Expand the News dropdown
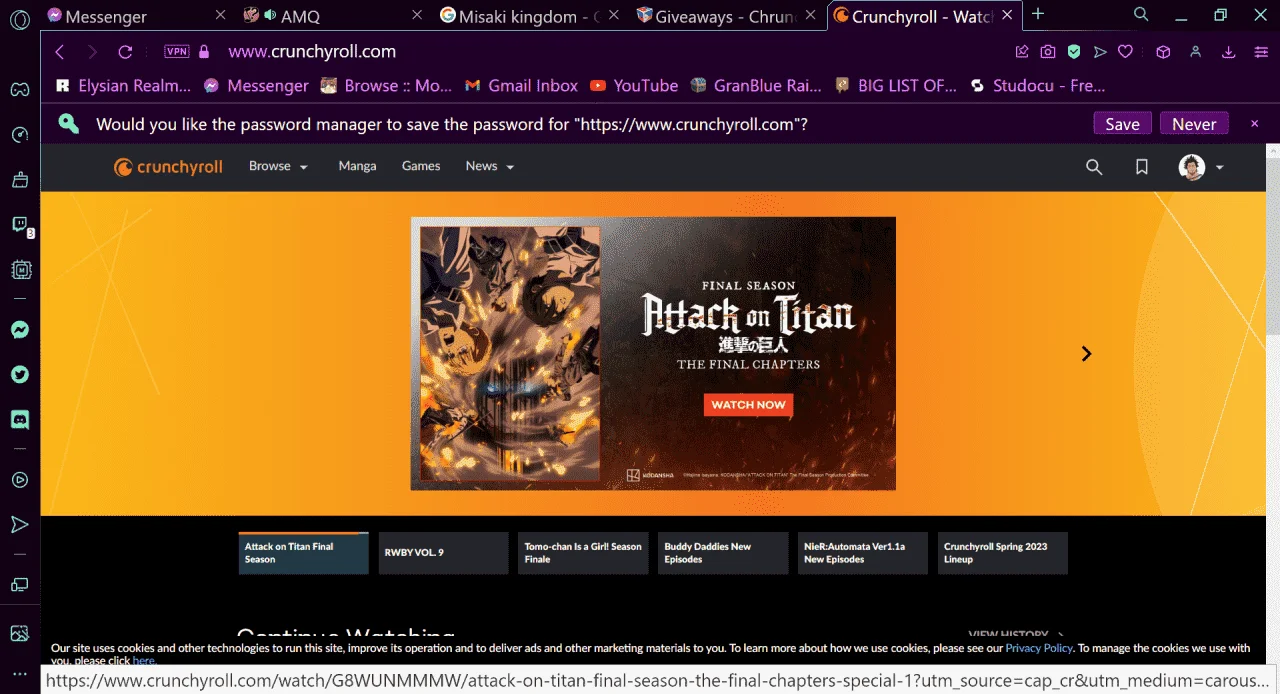The height and width of the screenshot is (694, 1280). (x=490, y=166)
